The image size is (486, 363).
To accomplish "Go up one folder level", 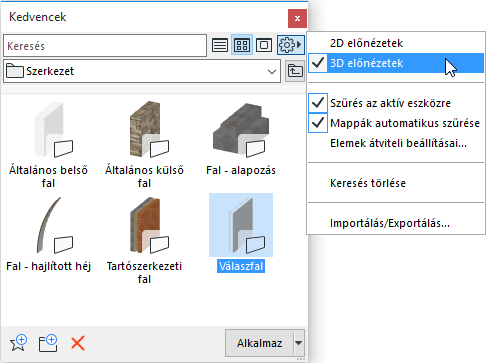I will coord(295,71).
